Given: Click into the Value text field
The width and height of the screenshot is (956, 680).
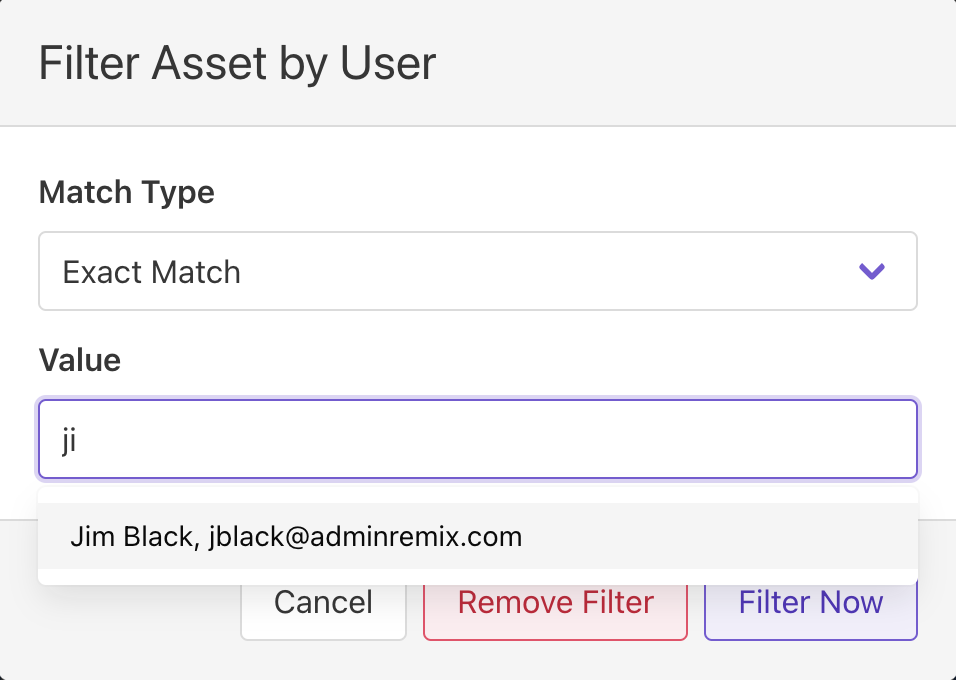Looking at the screenshot, I should 477,440.
